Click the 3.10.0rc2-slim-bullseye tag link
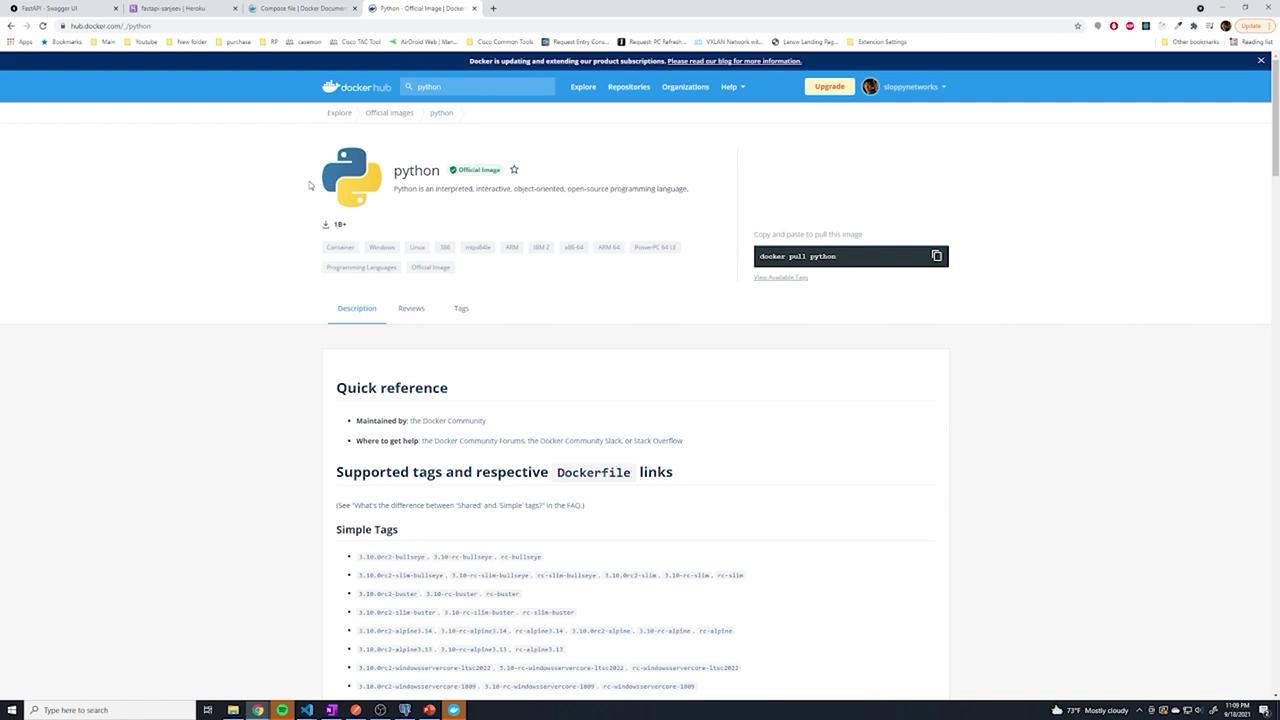Viewport: 1280px width, 720px height. coord(401,576)
